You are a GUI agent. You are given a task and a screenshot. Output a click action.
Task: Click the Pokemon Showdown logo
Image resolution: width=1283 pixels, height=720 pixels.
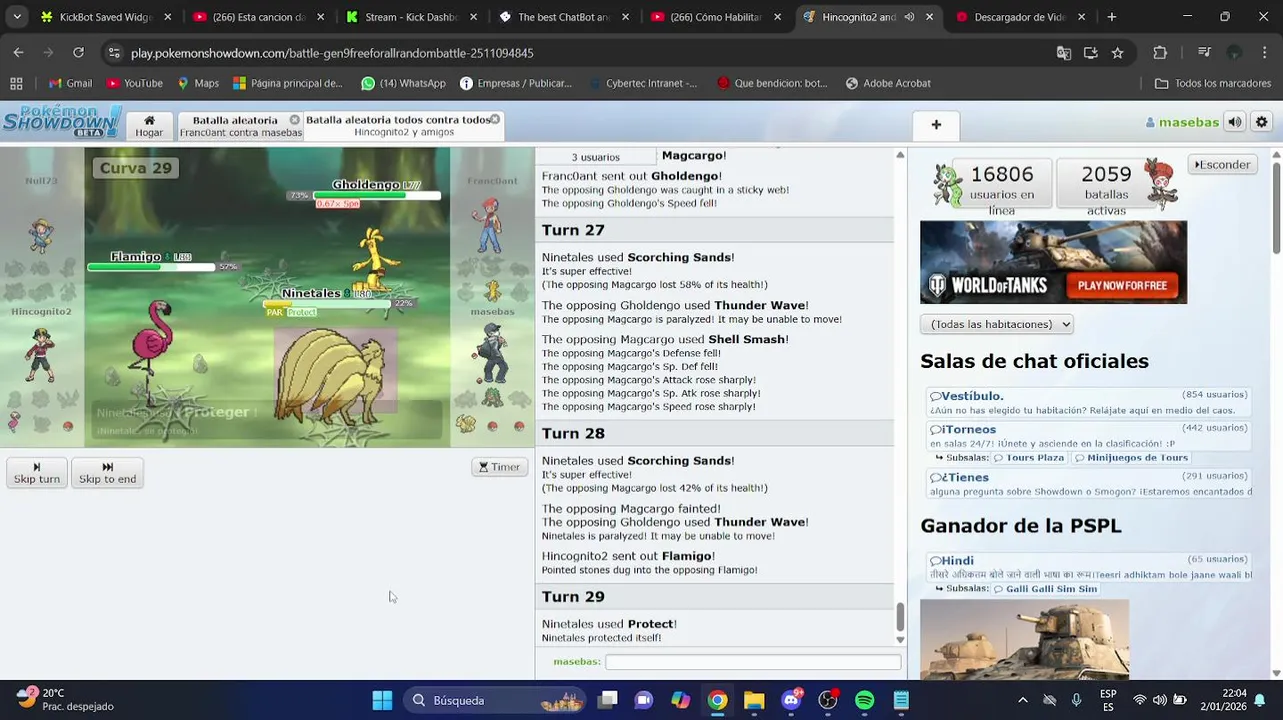62,122
